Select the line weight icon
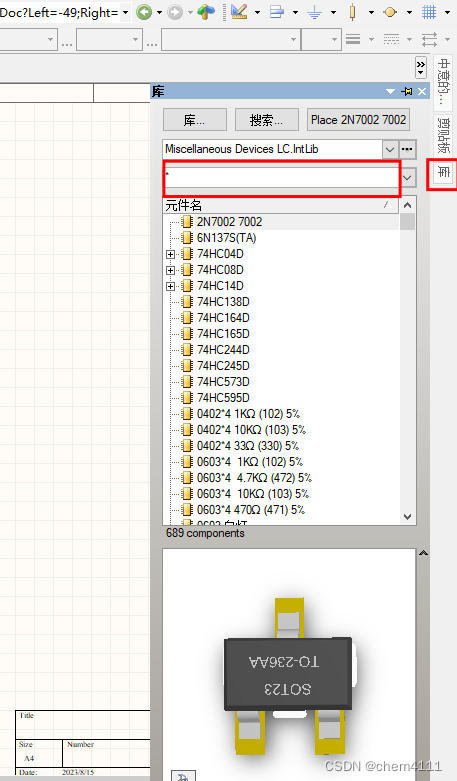The height and width of the screenshot is (781, 457). point(353,39)
